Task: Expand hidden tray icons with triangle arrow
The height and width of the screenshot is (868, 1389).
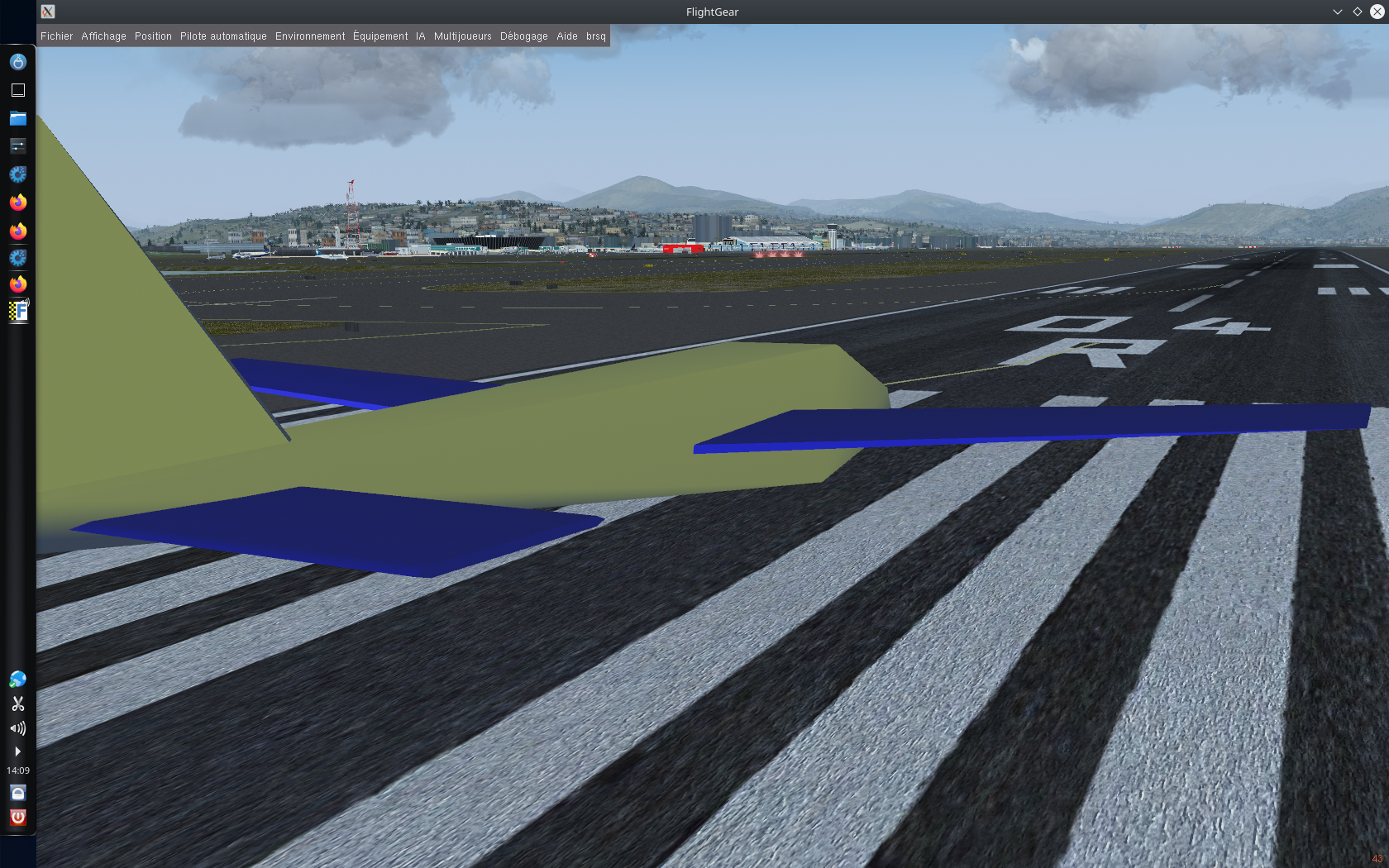Action: point(17,751)
